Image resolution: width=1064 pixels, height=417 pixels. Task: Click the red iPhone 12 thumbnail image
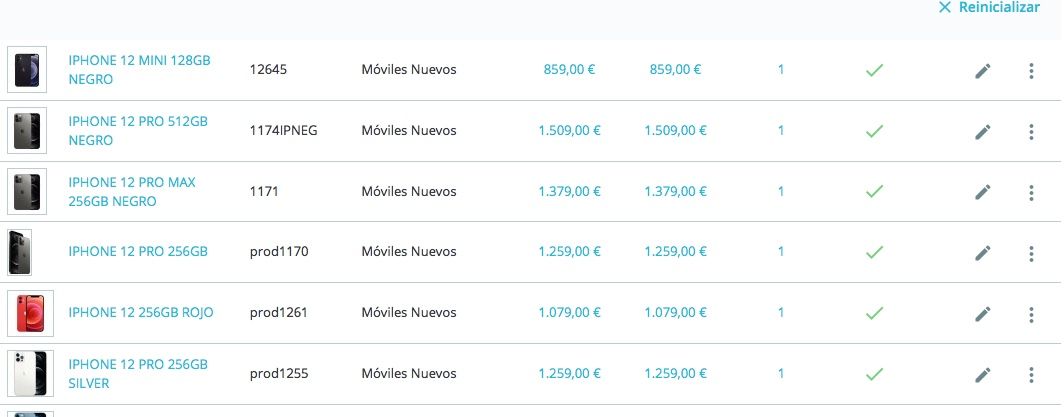(x=31, y=313)
